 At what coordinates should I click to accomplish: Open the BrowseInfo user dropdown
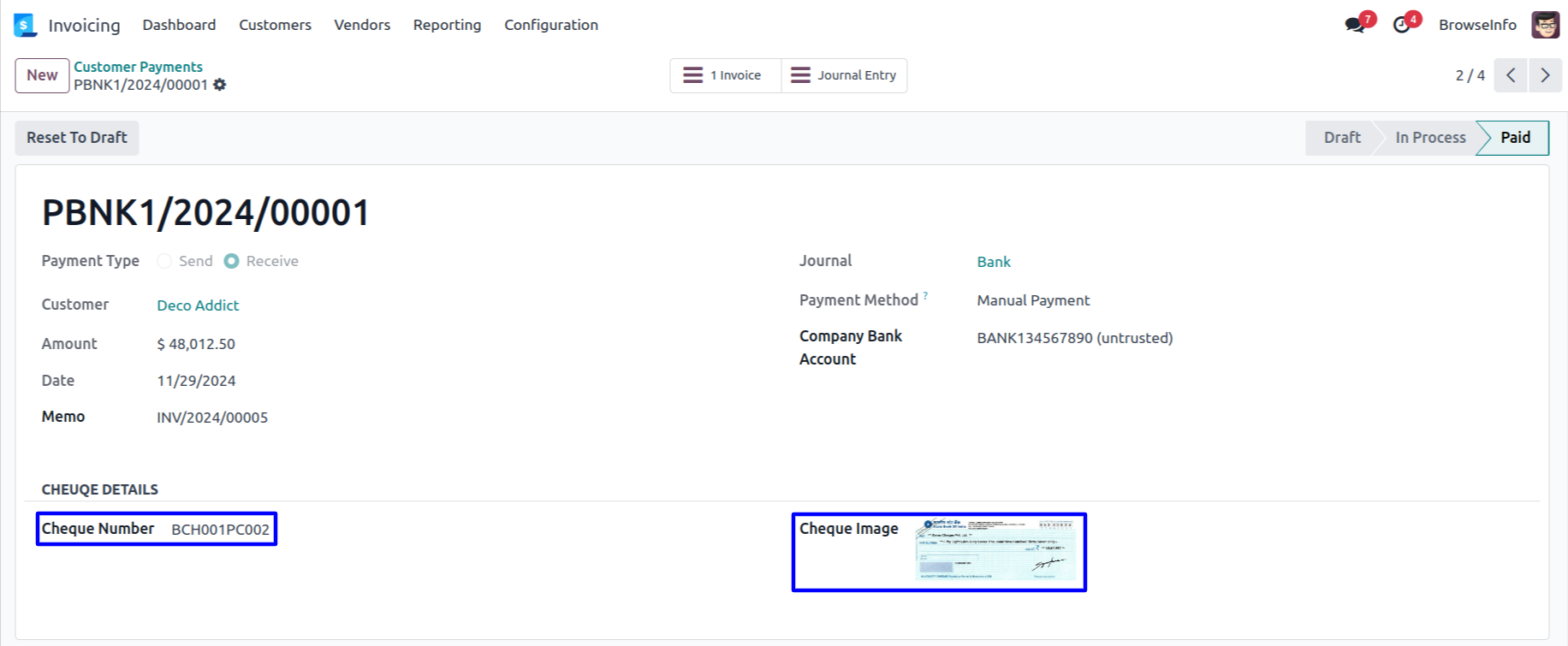pos(1477,25)
